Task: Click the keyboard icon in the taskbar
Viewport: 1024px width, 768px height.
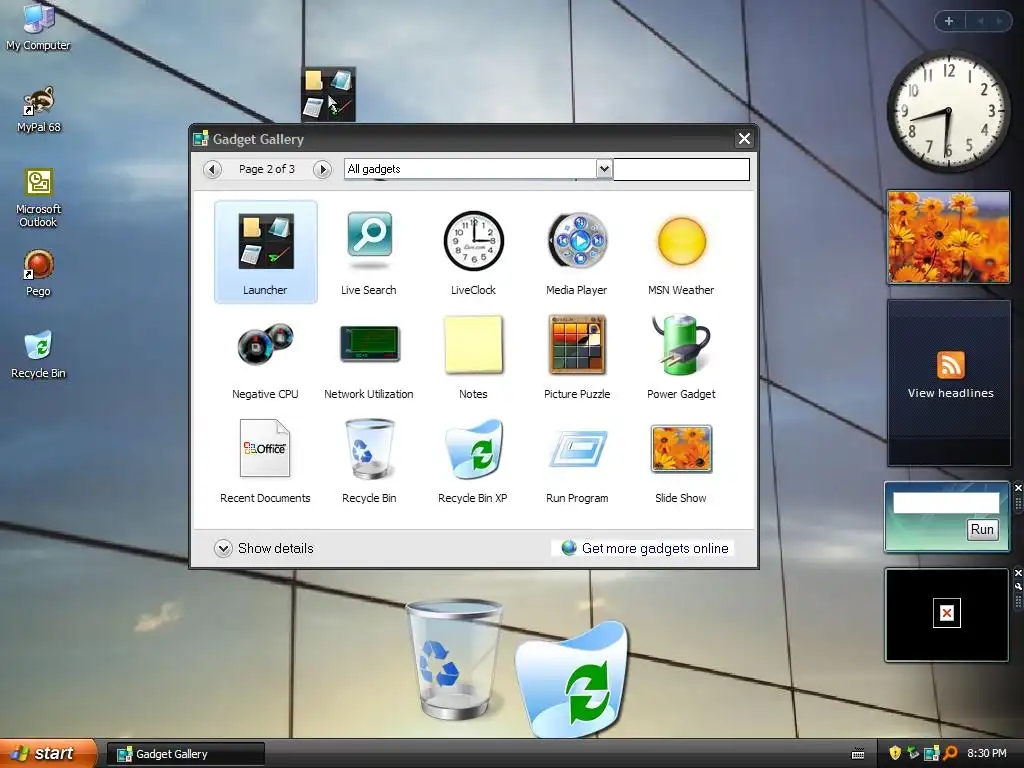Action: point(858,754)
